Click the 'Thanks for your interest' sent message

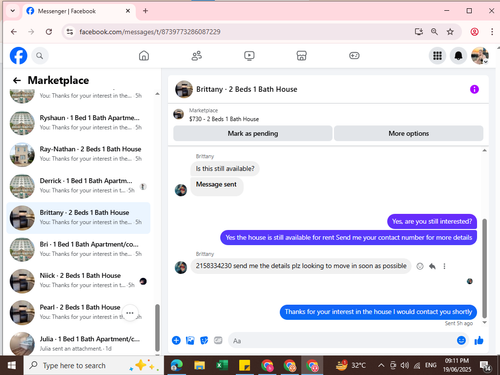coord(378,312)
